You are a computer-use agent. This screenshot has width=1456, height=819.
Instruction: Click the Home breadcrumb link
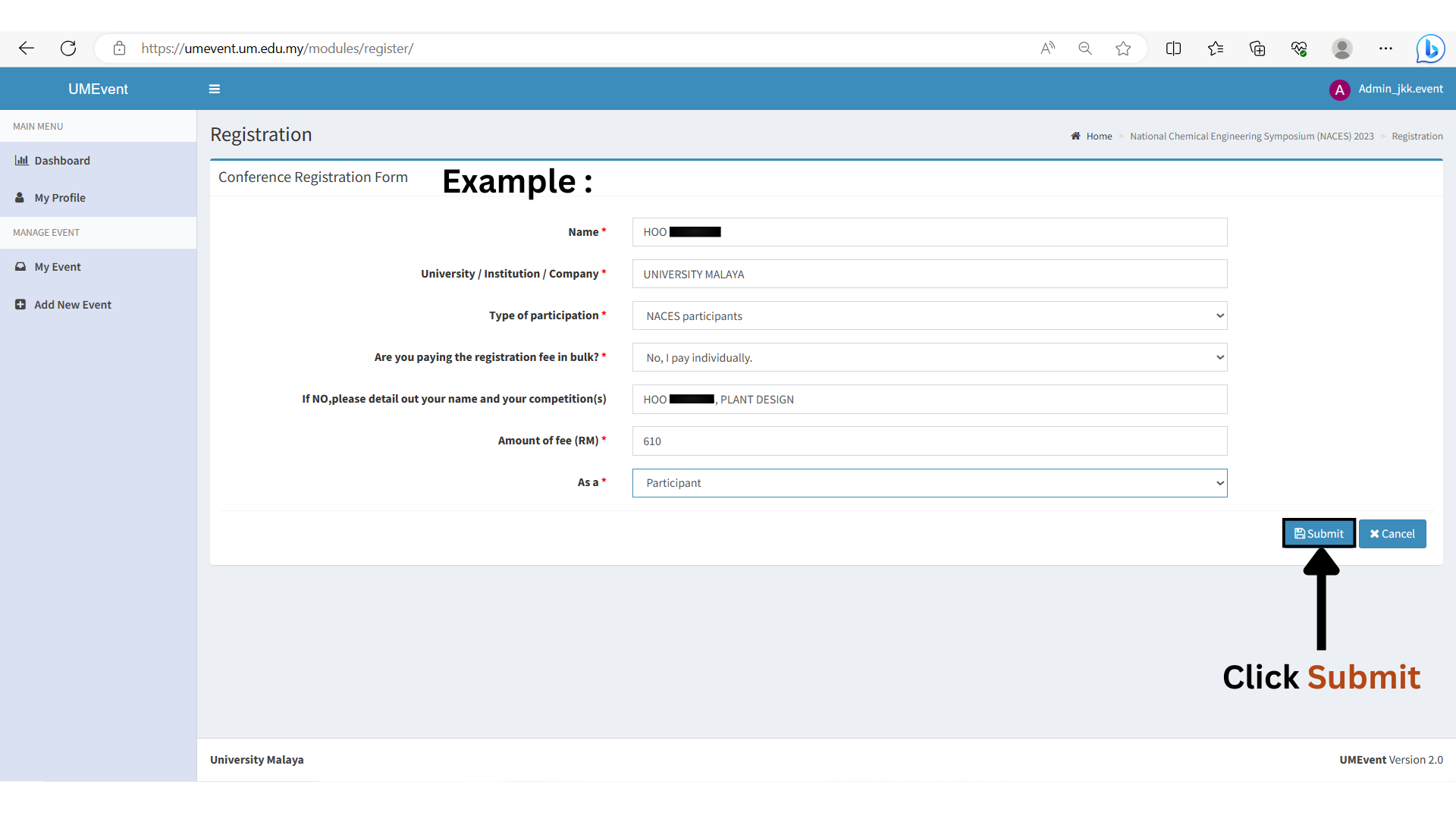[1099, 136]
